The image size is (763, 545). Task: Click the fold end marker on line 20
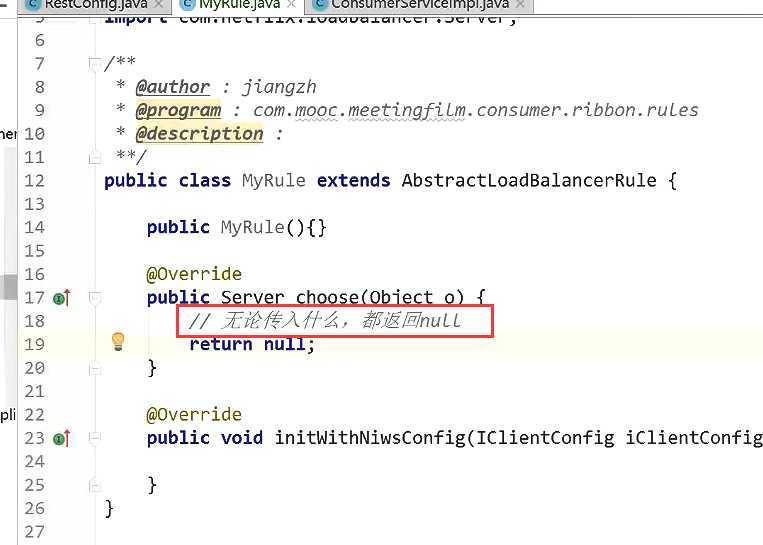pos(94,368)
